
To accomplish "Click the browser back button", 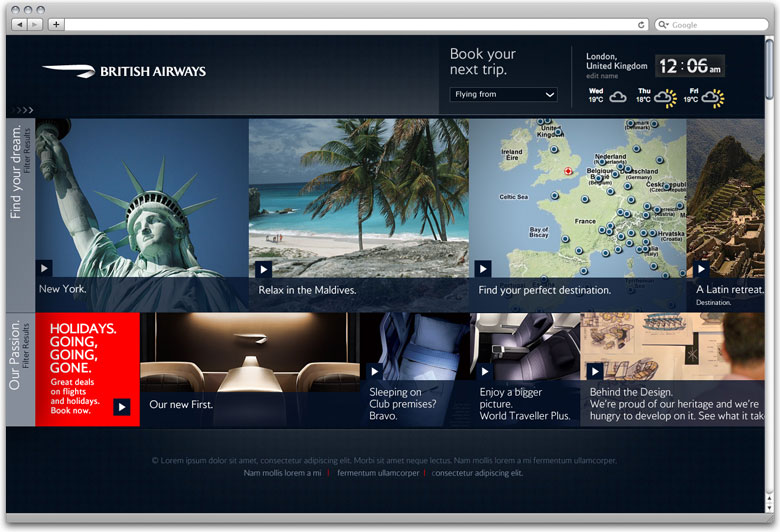I will point(19,24).
